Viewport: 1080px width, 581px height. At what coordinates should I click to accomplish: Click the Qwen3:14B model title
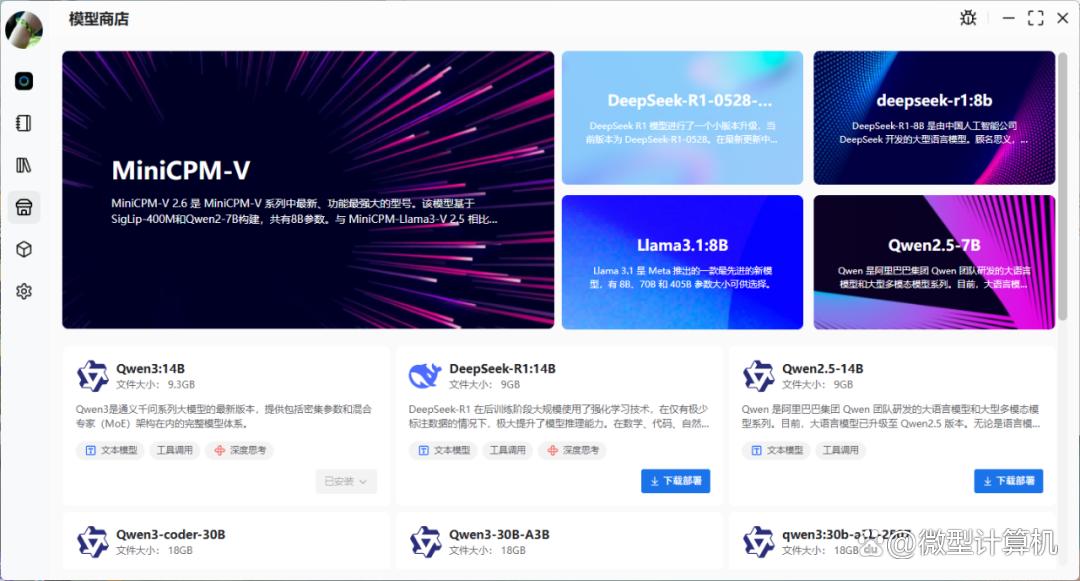point(150,369)
